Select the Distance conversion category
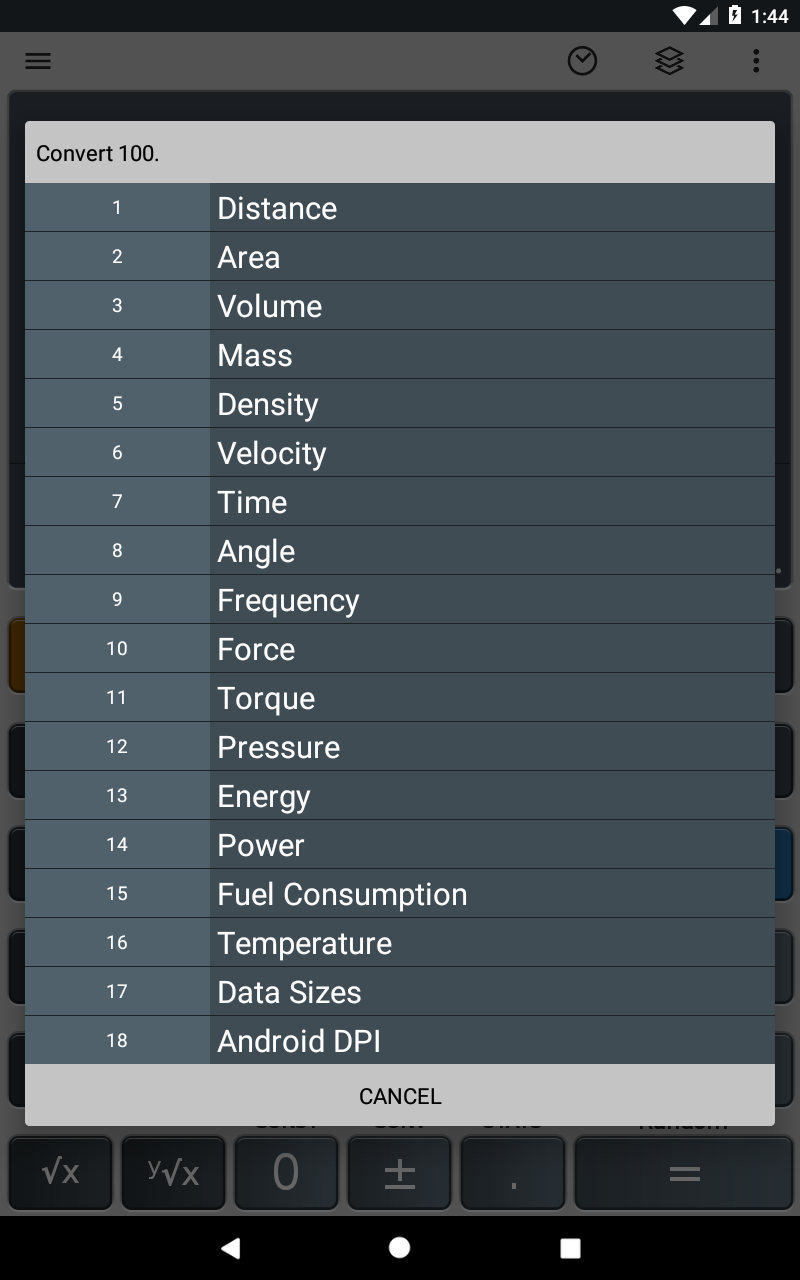 pos(400,208)
